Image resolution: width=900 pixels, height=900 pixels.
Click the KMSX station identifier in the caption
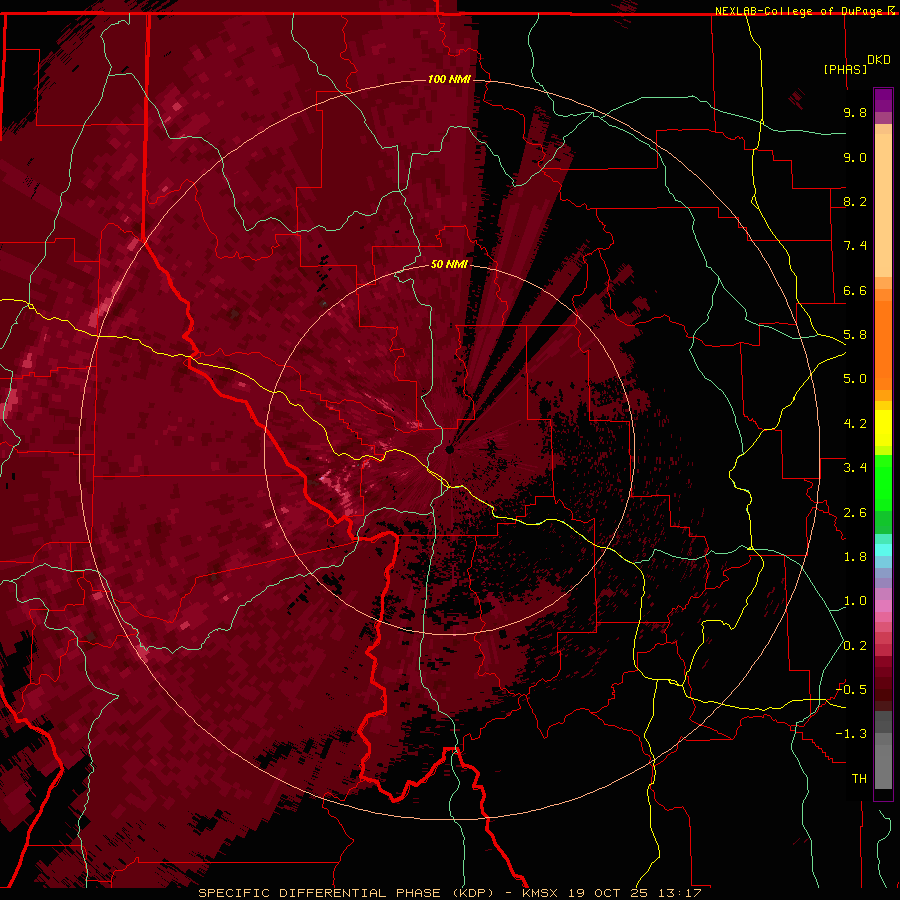pos(540,893)
